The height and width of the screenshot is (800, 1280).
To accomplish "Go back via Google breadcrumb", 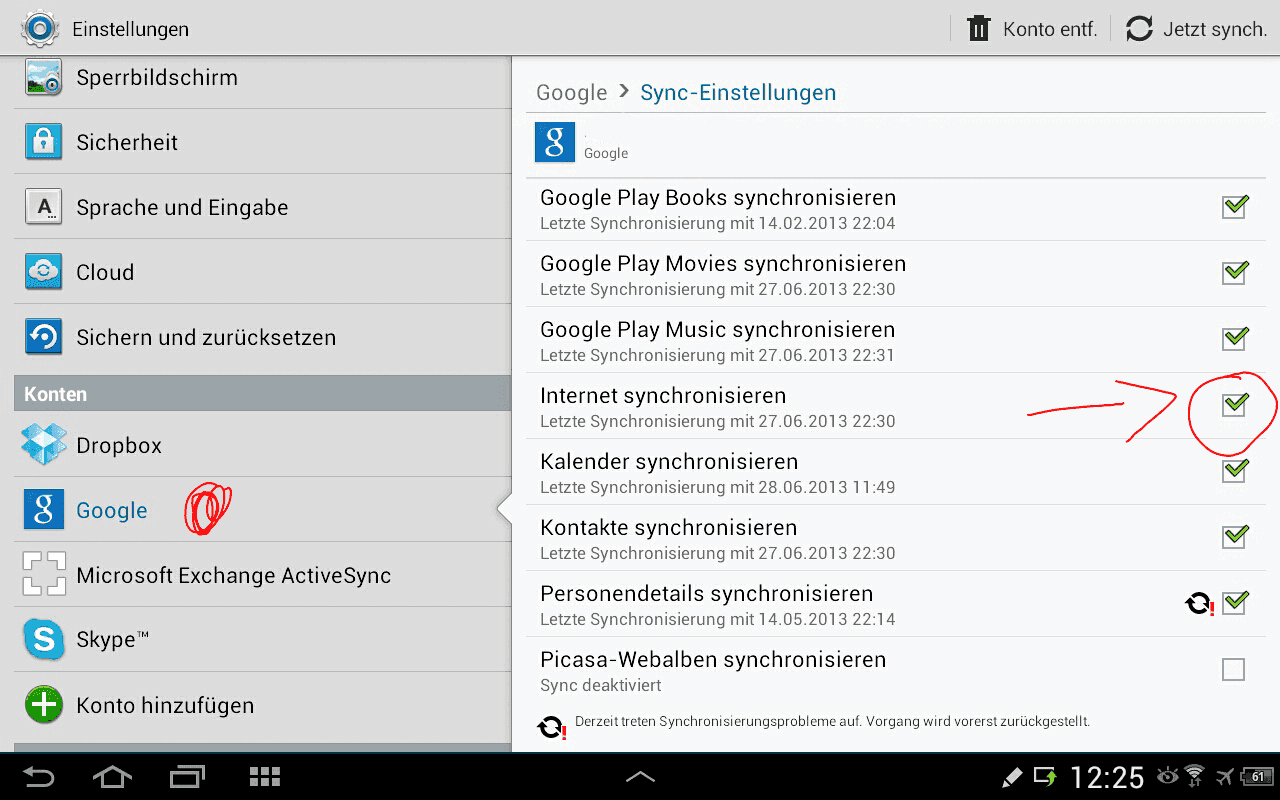I will 572,93.
